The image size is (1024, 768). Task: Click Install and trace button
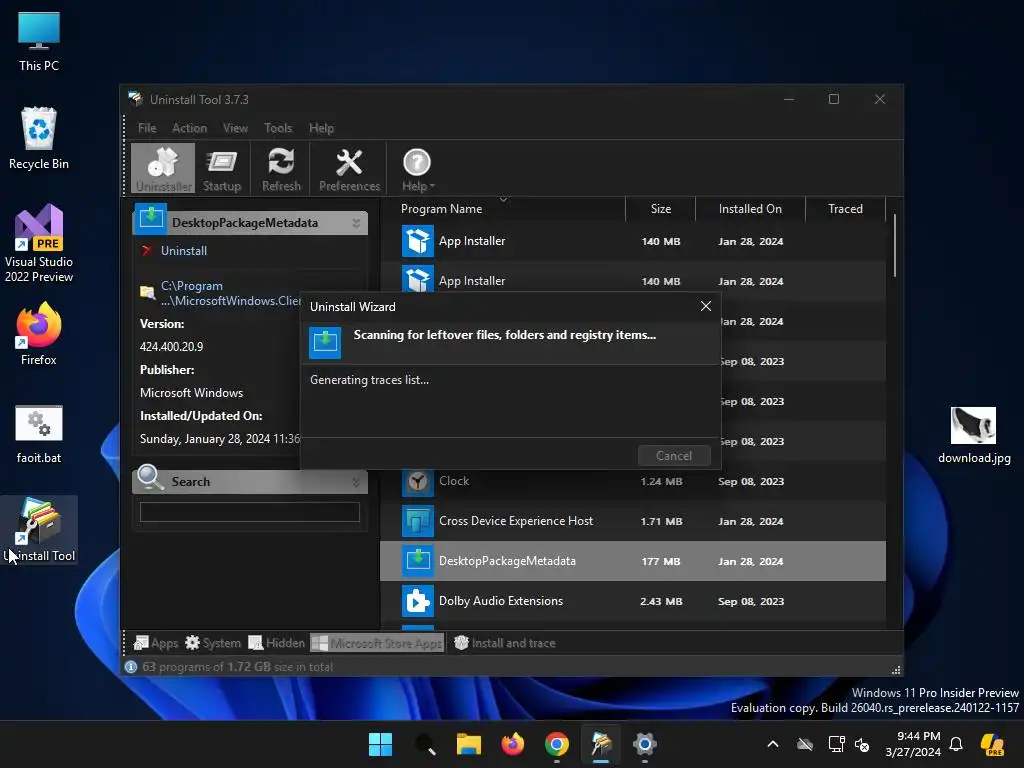point(505,643)
